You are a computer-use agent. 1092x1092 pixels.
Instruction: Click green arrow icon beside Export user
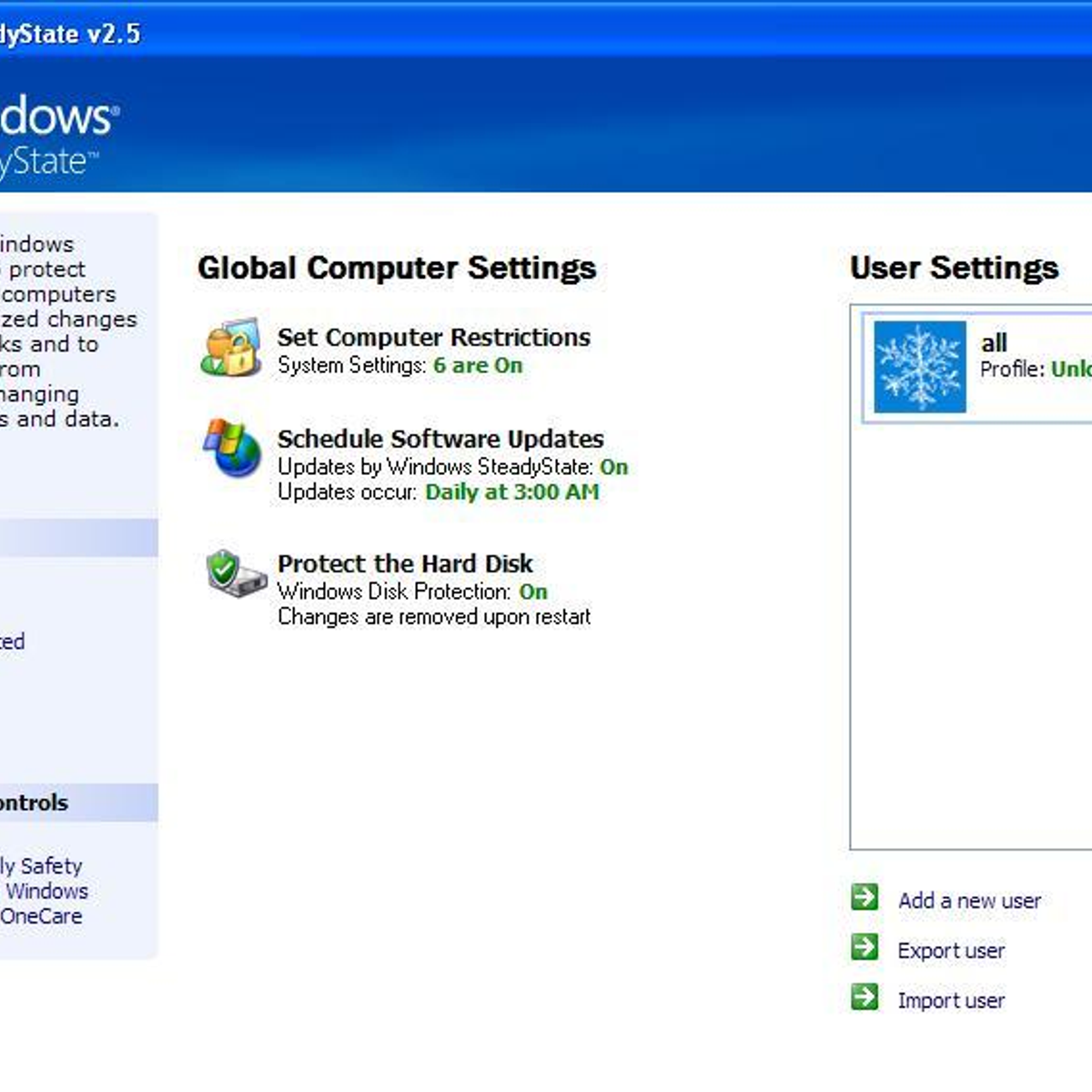coord(864,948)
